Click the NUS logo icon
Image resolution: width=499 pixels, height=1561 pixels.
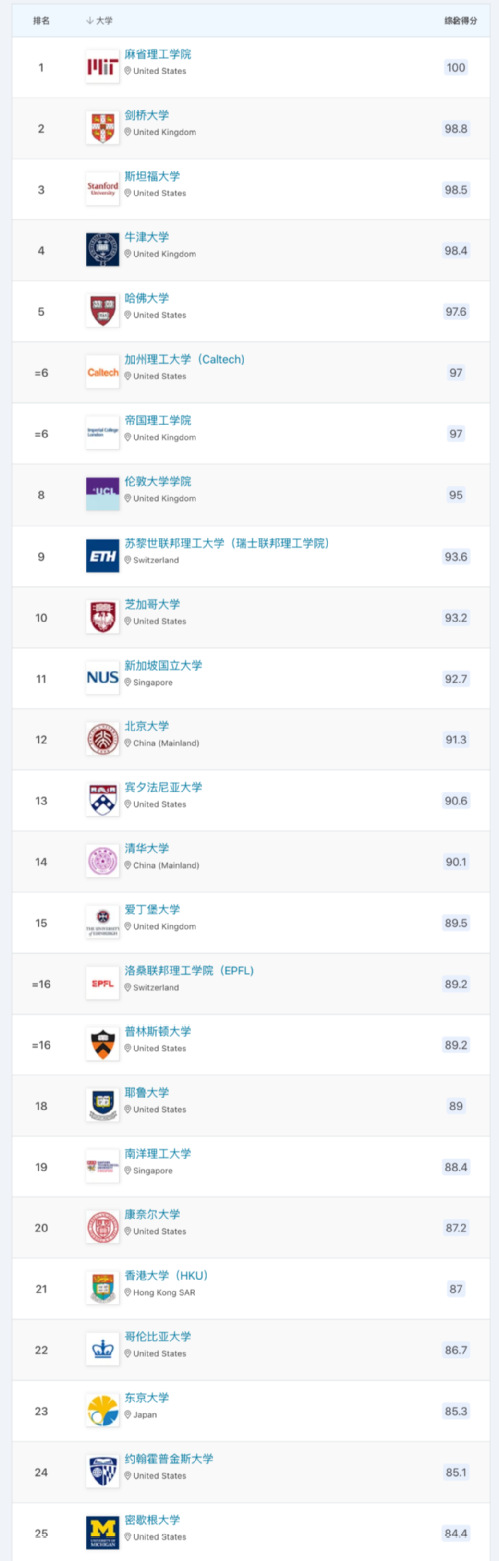[103, 678]
